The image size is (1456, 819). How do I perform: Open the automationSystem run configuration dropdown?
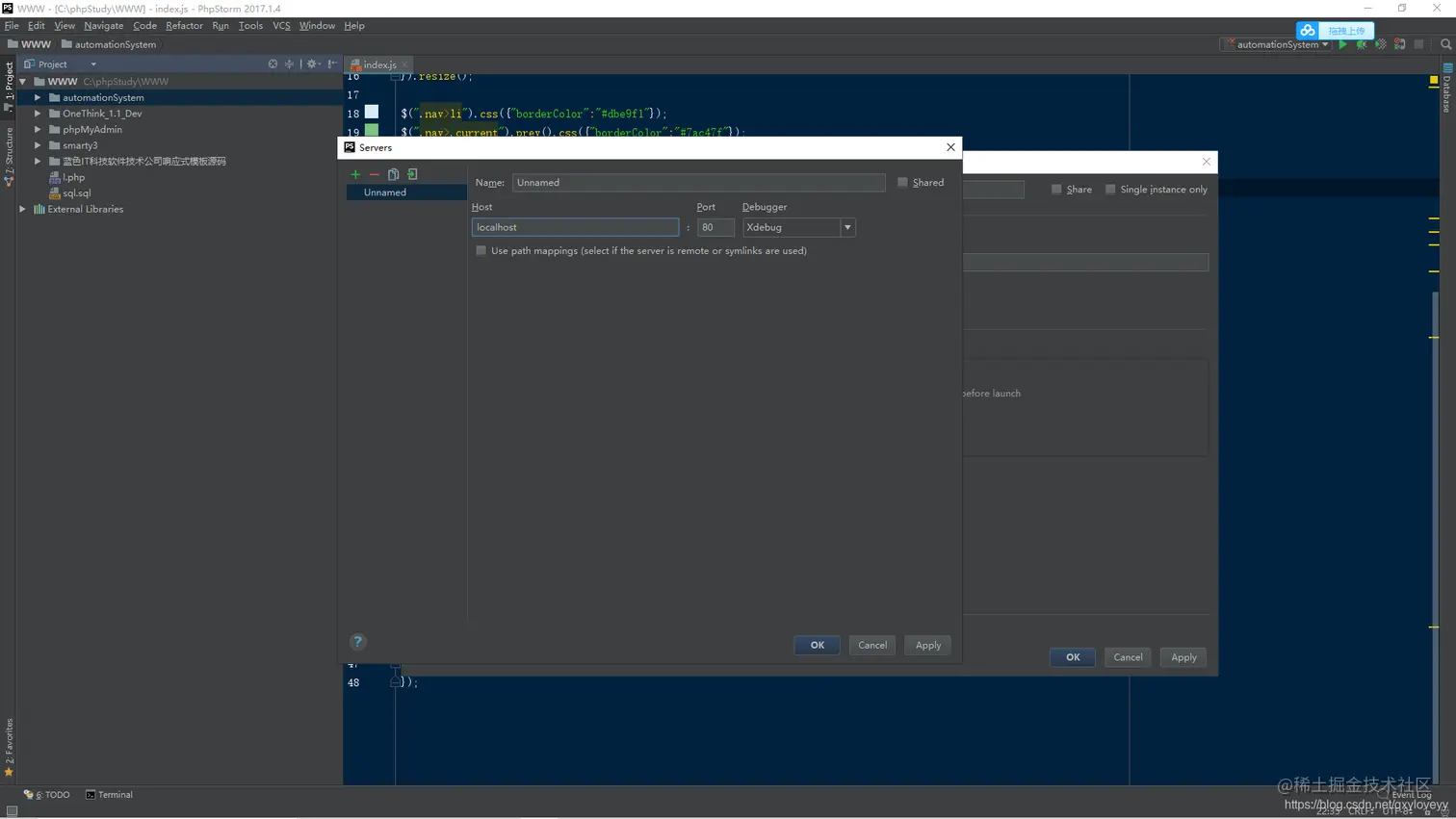[x=1278, y=44]
